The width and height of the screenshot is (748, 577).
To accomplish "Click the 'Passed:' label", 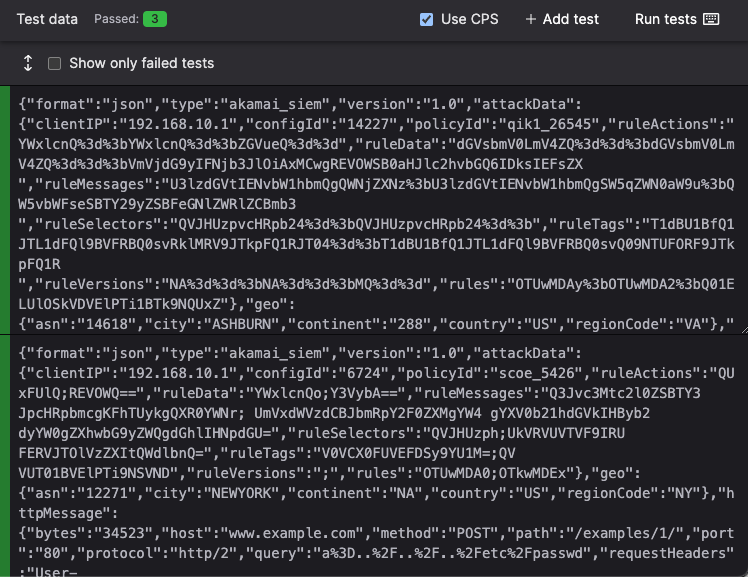I will [116, 19].
